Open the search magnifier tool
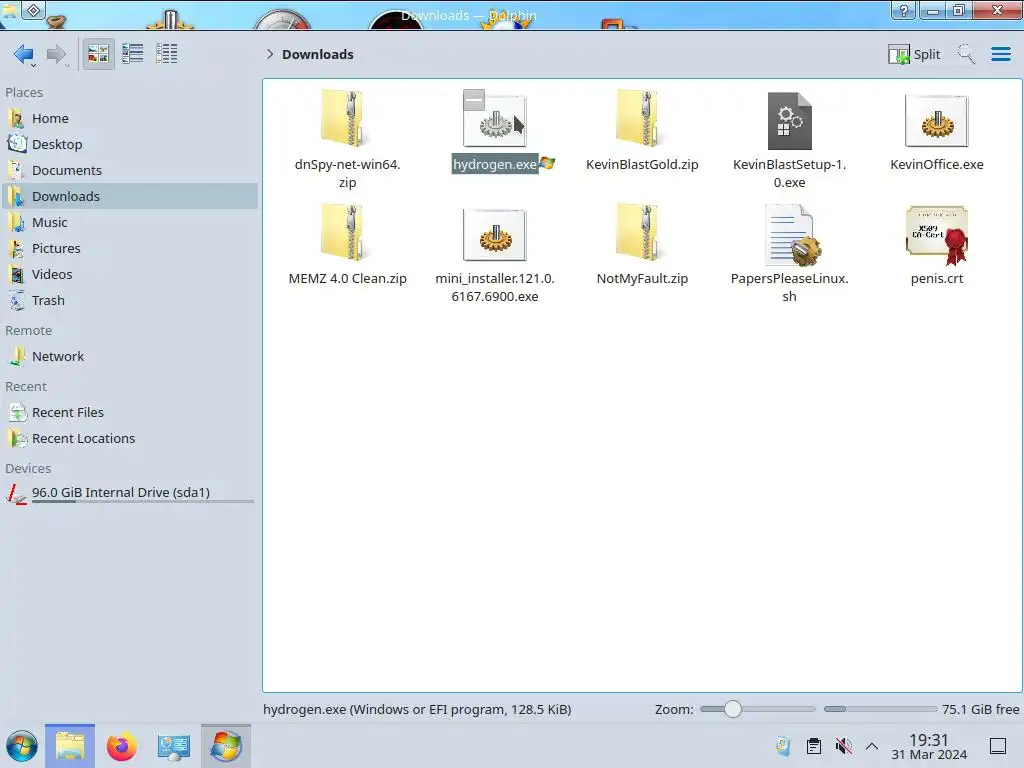Image resolution: width=1024 pixels, height=768 pixels. tap(966, 54)
